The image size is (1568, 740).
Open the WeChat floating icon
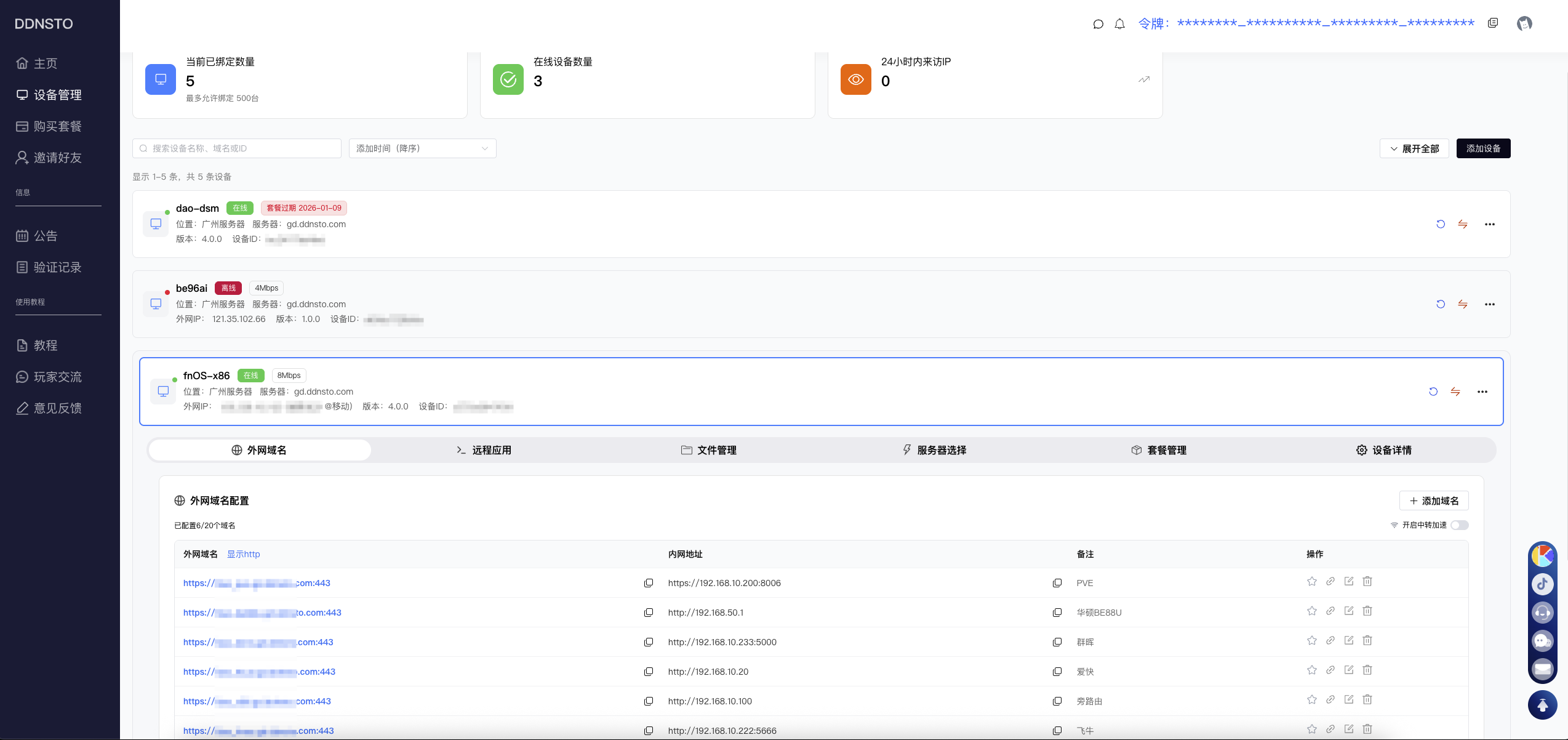click(1543, 641)
